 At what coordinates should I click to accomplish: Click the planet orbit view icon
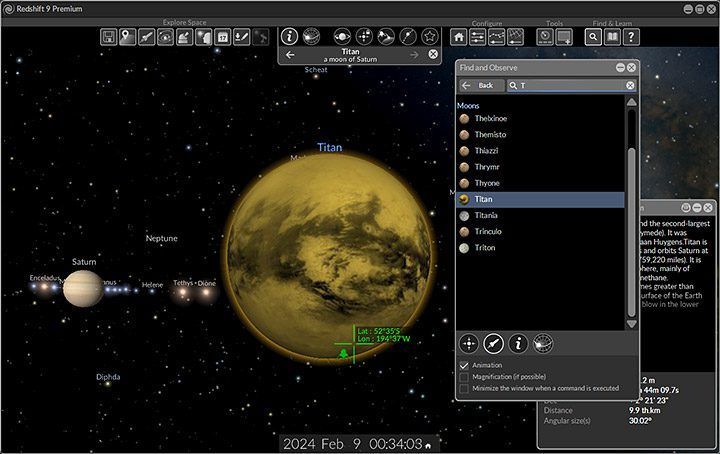point(342,36)
